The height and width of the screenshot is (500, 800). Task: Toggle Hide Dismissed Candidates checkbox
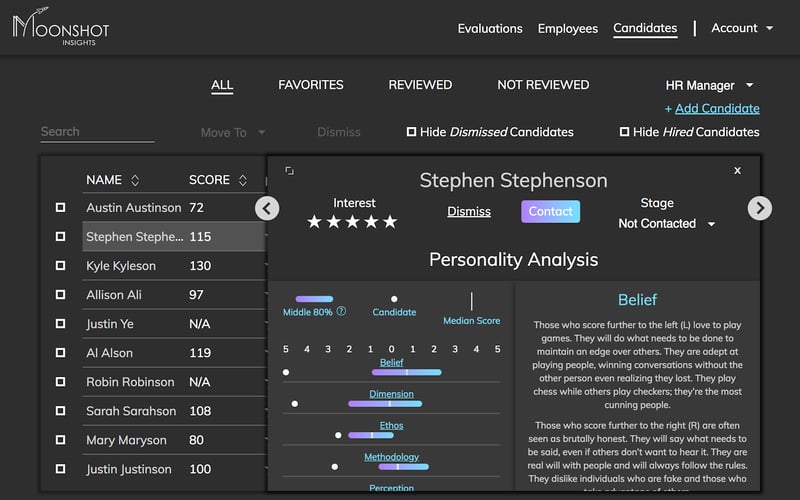[x=411, y=132]
